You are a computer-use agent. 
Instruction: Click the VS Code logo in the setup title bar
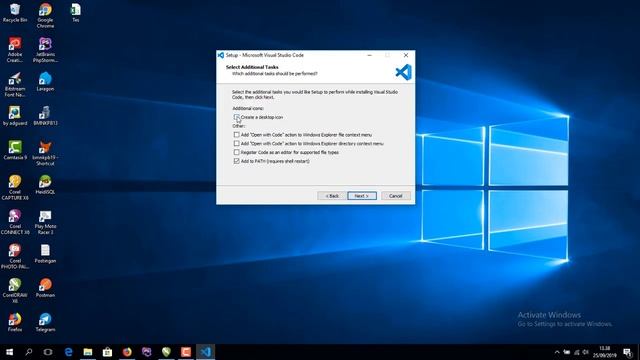[221, 55]
